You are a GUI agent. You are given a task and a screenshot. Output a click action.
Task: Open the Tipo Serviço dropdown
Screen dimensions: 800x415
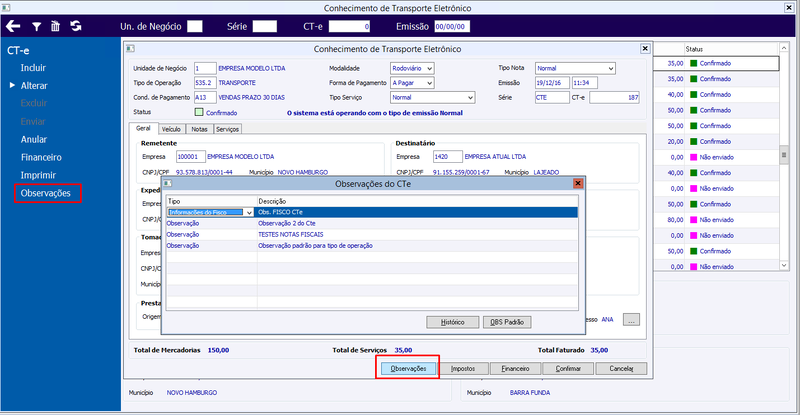click(433, 97)
